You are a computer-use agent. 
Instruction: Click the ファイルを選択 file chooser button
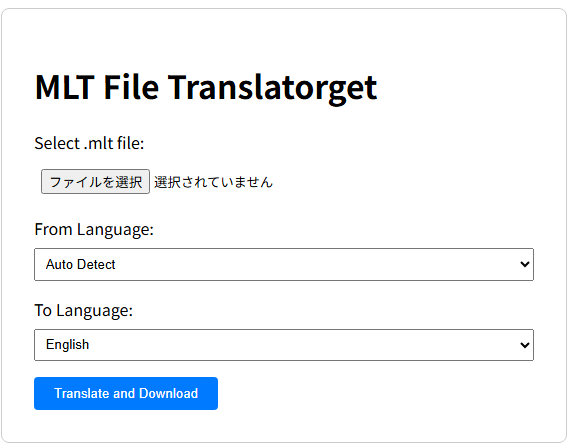pyautogui.click(x=95, y=181)
